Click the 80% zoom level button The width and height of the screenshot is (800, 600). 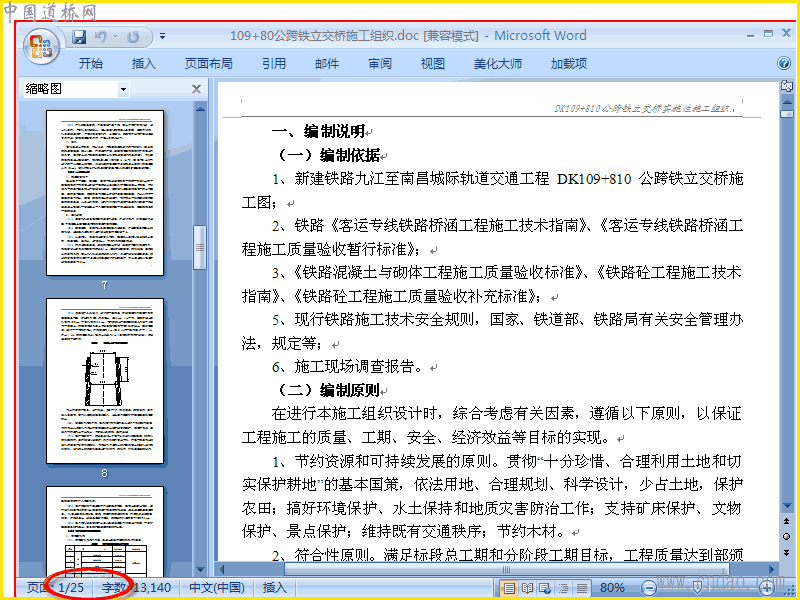coord(612,588)
